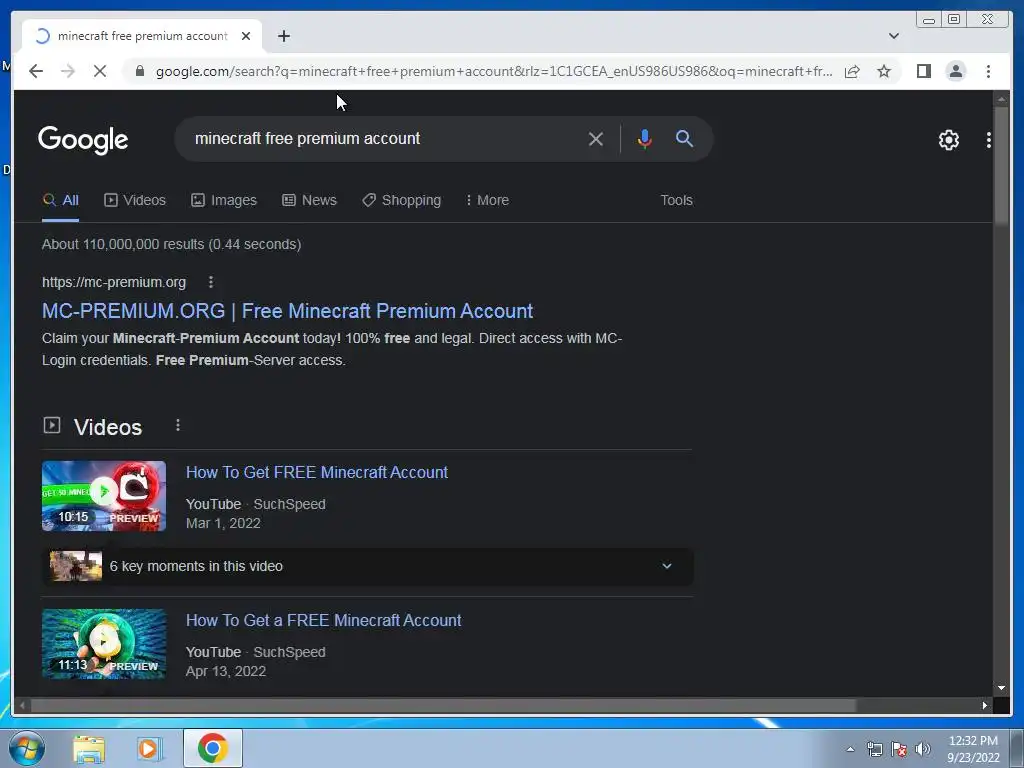Play the 10:15 video thumbnail preview
Image resolution: width=1024 pixels, height=768 pixels.
click(104, 496)
